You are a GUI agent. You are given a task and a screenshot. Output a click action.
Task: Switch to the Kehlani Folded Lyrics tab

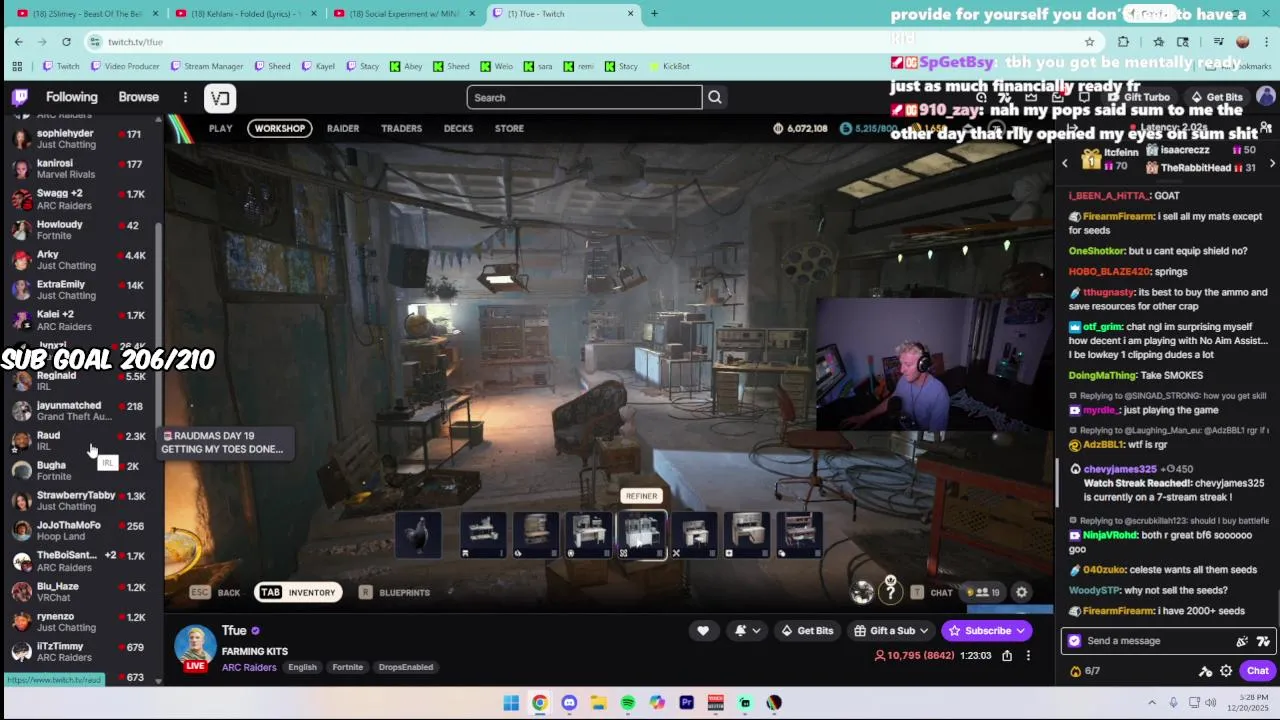tap(246, 13)
